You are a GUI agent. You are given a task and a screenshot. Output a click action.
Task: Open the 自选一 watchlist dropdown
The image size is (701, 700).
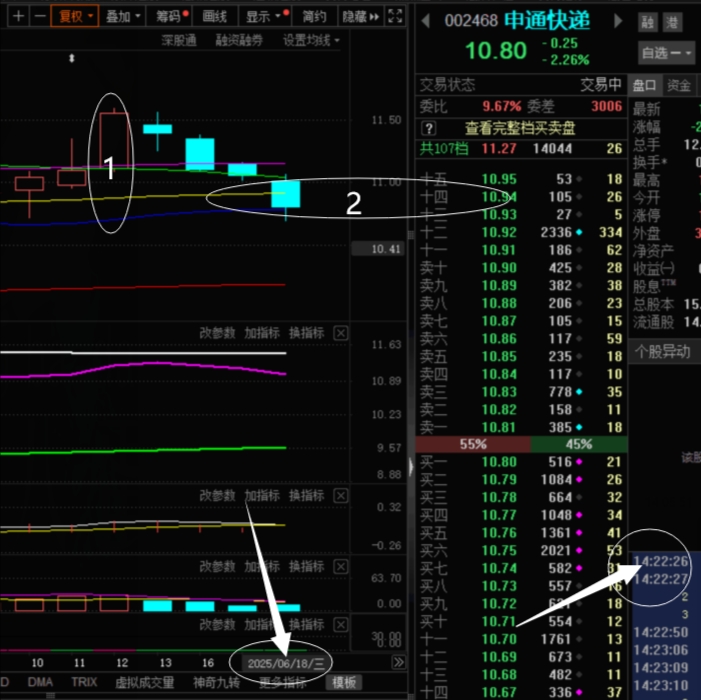(666, 53)
